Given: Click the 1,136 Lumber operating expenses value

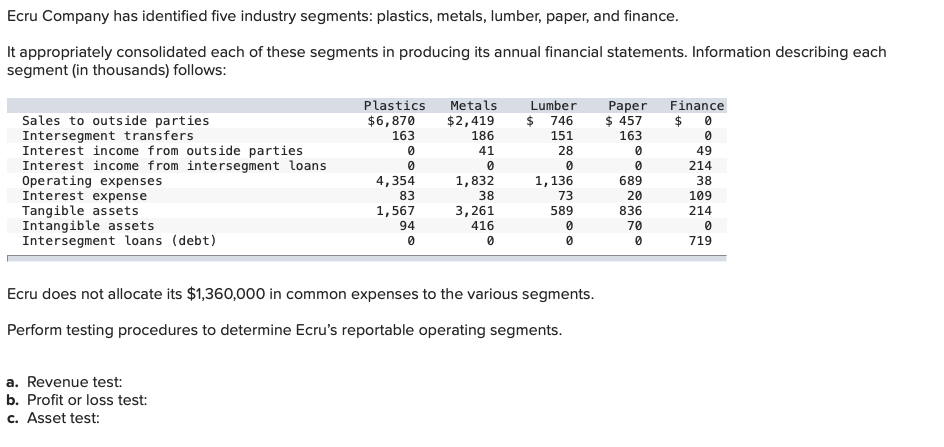Looking at the screenshot, I should coord(554,181).
